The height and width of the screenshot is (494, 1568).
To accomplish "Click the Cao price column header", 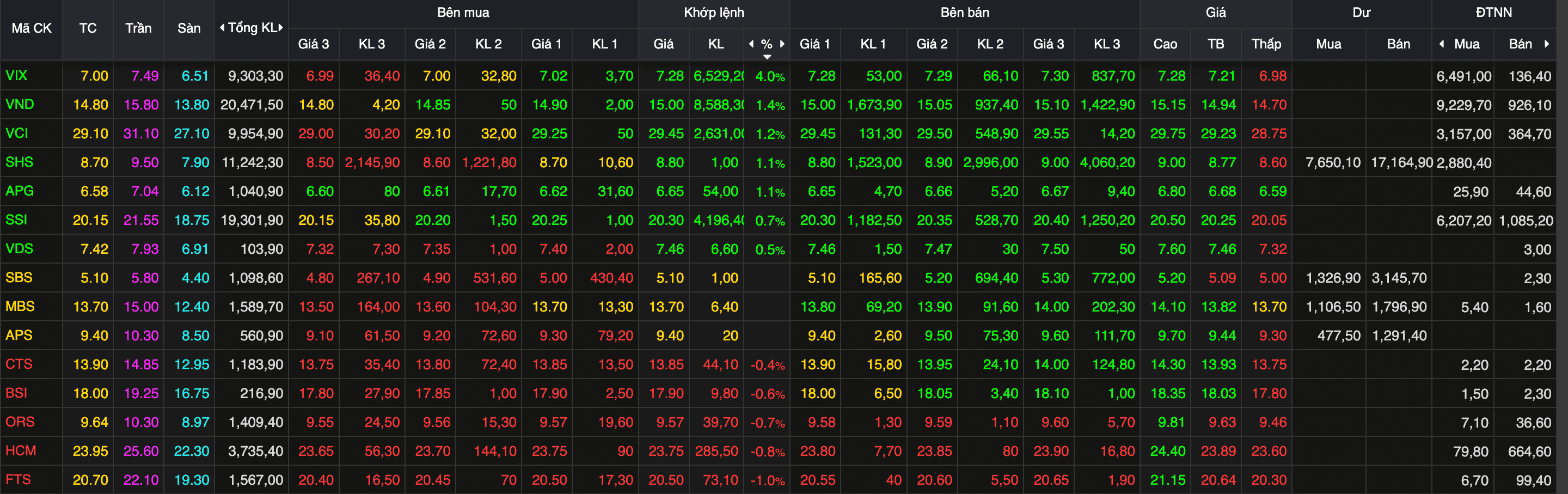I will pos(1165,44).
